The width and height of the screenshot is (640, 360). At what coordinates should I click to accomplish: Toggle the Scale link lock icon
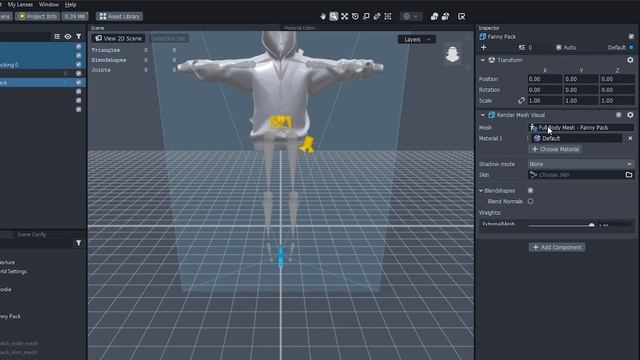(x=521, y=100)
